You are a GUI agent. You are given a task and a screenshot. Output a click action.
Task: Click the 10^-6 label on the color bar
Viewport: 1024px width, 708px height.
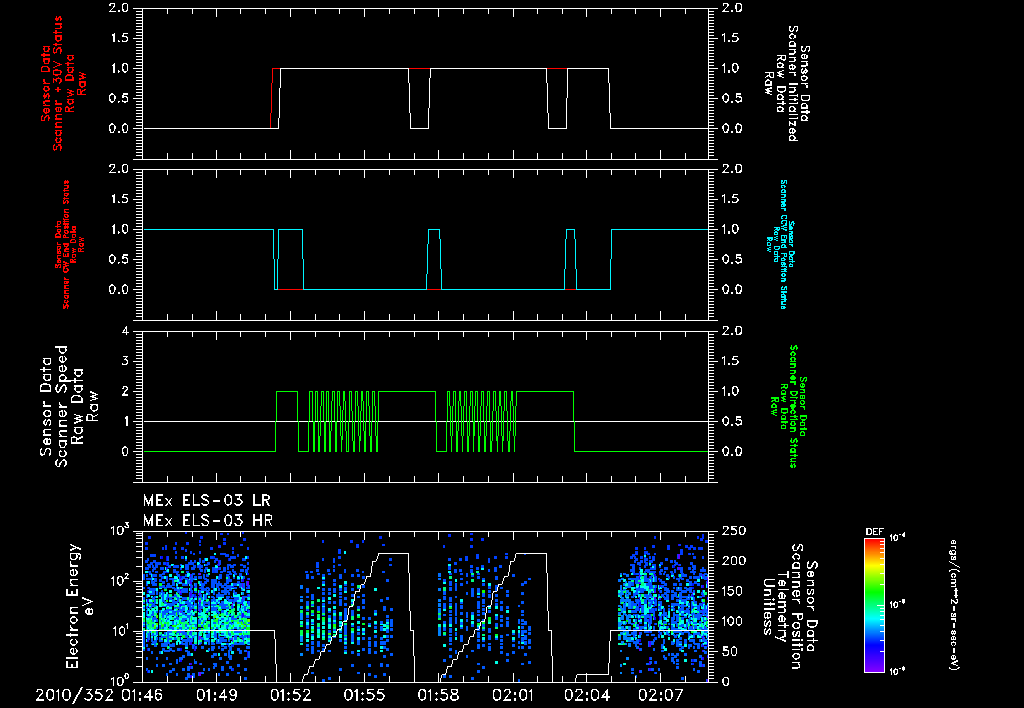tap(898, 671)
